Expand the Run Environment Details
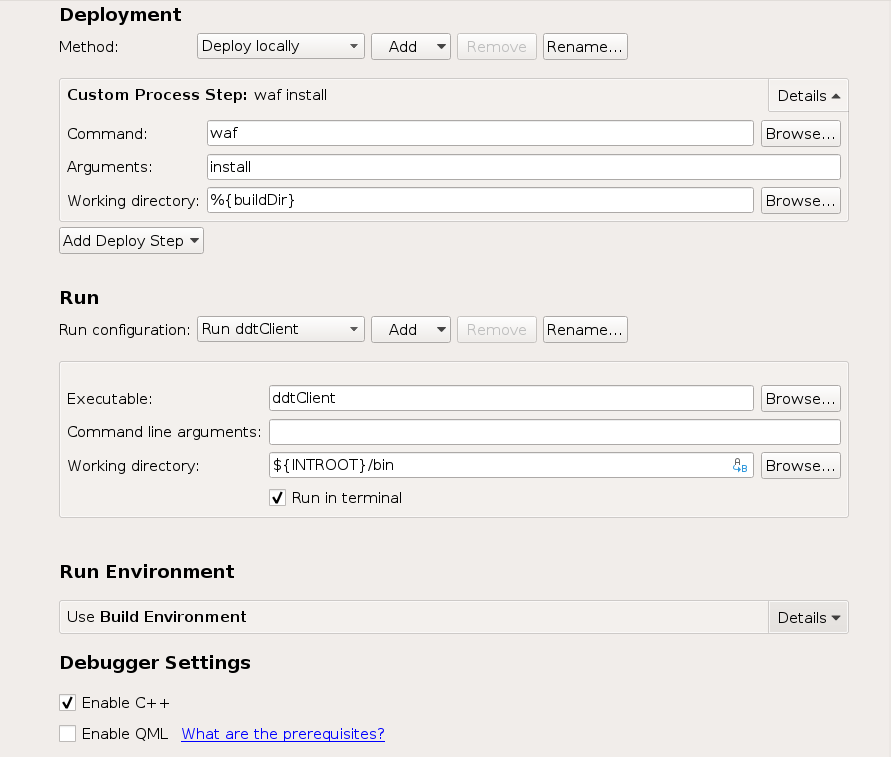This screenshot has width=891, height=757. click(807, 618)
